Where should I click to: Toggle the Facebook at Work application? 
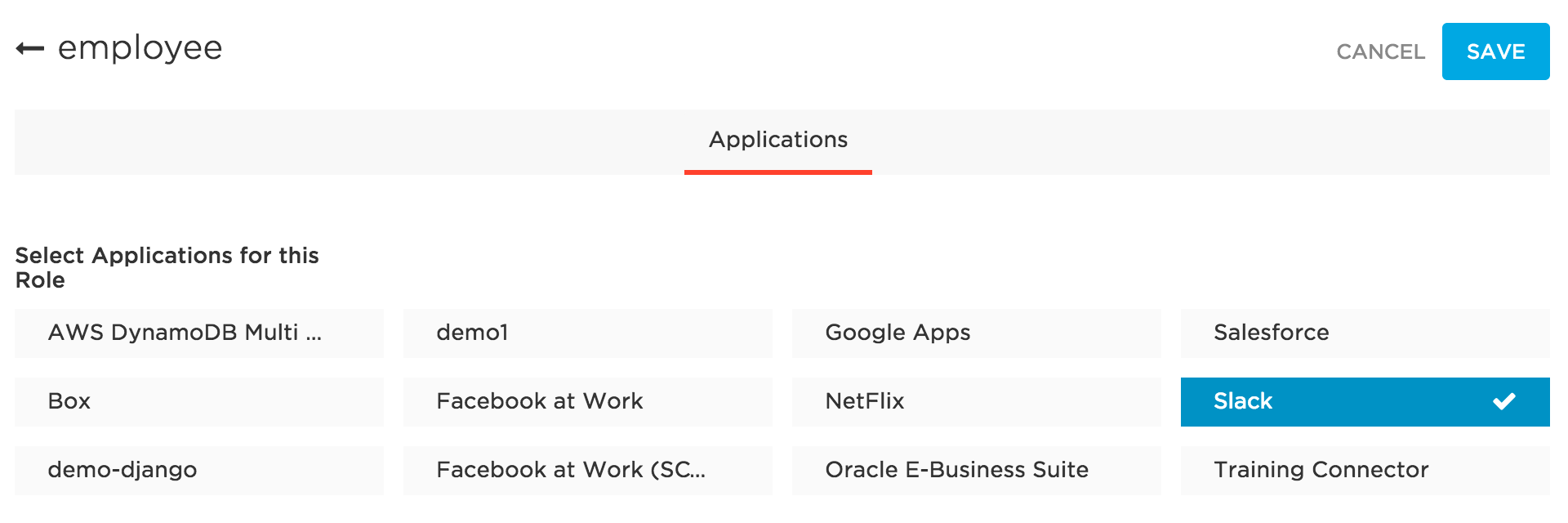tap(587, 401)
